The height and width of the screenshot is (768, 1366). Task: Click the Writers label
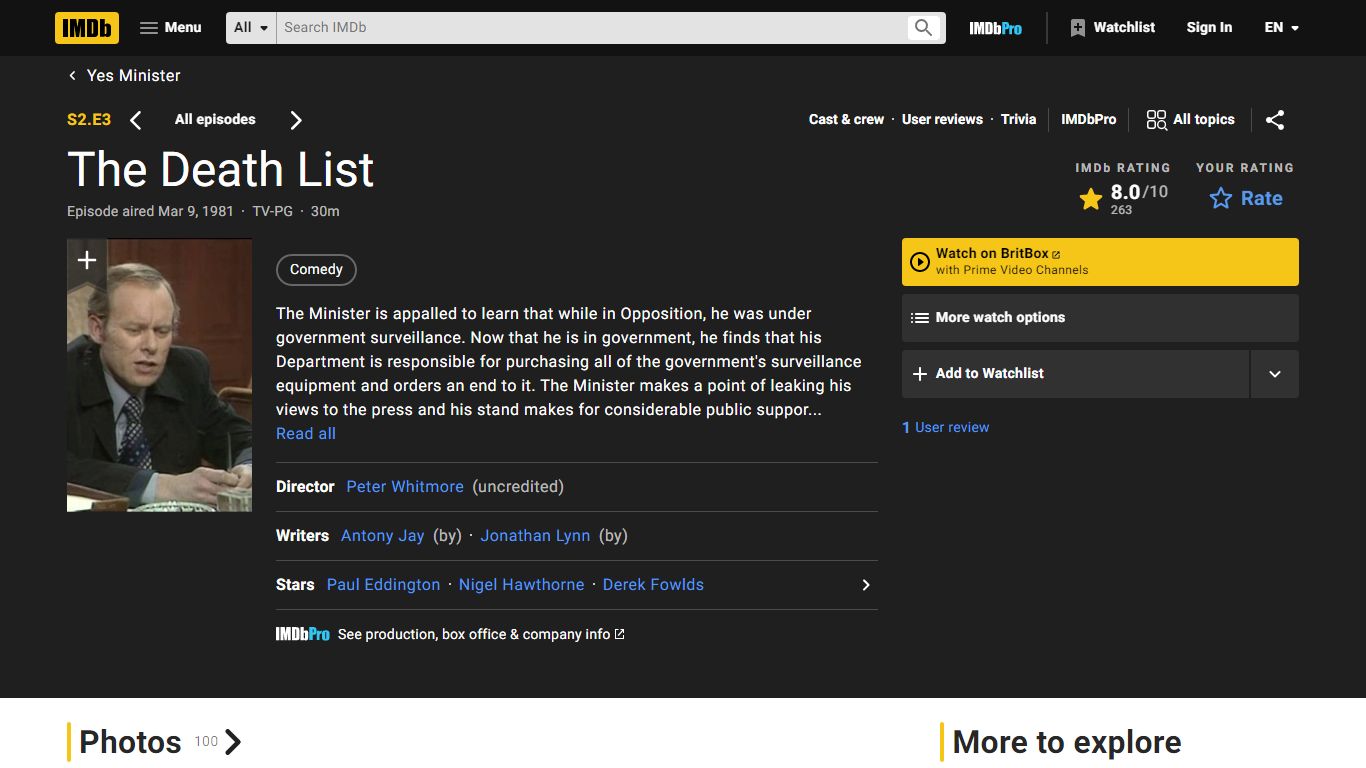pyautogui.click(x=302, y=536)
